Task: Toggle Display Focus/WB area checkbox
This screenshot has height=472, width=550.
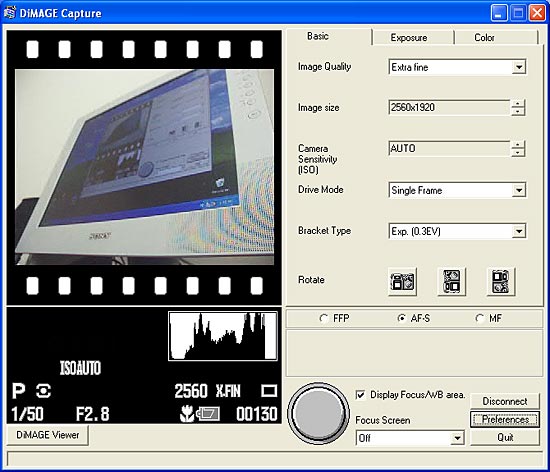Action: (360, 395)
